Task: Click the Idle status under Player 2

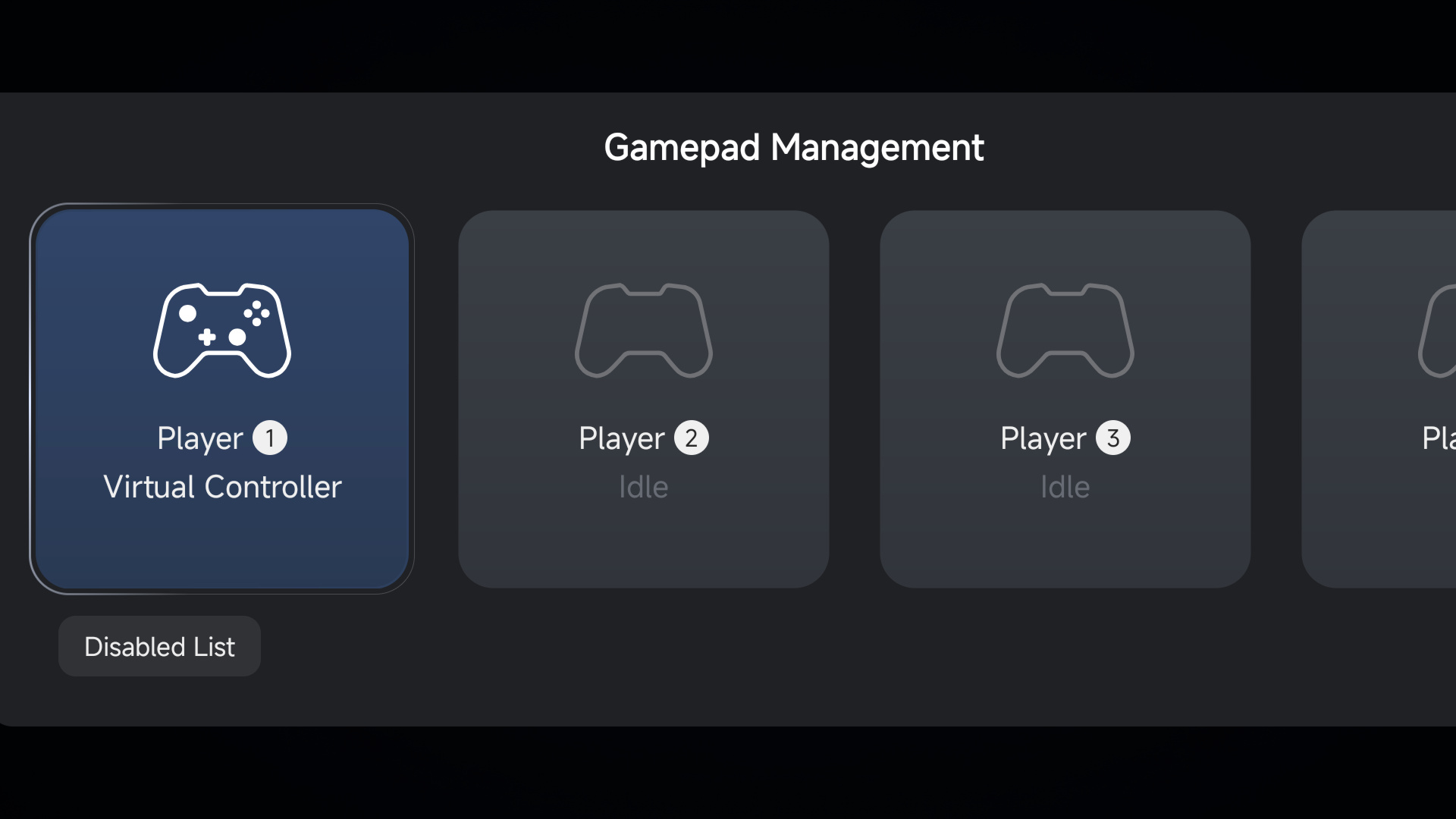Action: 643,487
